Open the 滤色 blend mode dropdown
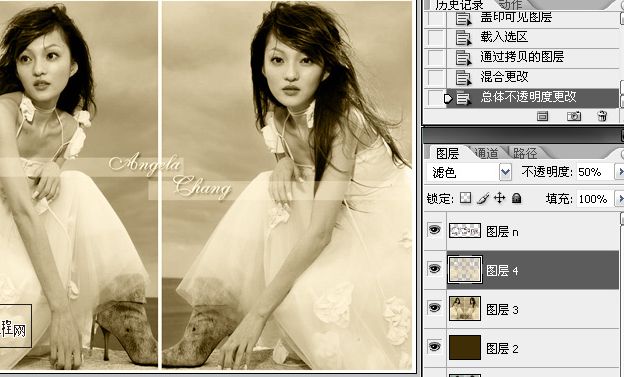 click(x=505, y=172)
